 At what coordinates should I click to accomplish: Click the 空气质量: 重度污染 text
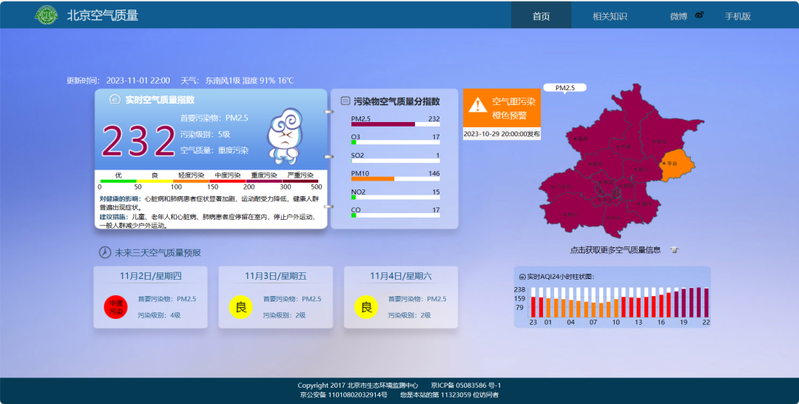[x=214, y=150]
